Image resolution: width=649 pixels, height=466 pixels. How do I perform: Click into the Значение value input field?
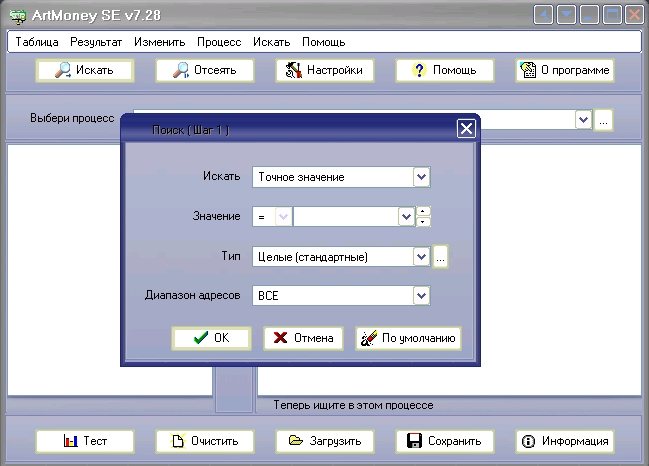point(346,216)
